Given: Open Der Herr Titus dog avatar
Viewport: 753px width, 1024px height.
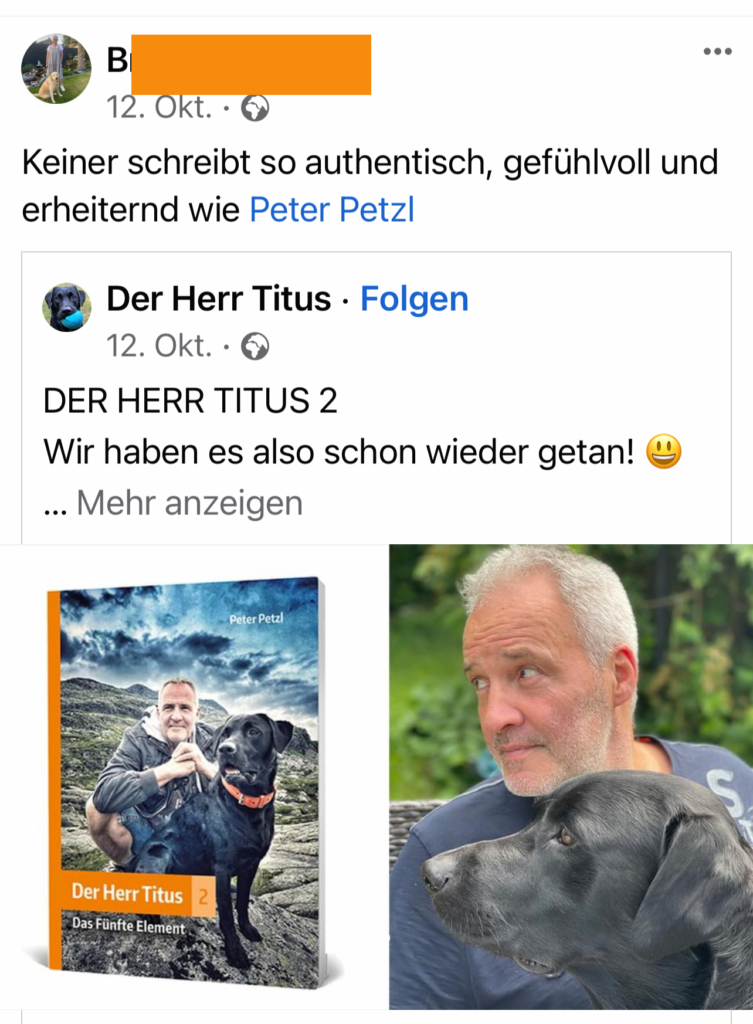Looking at the screenshot, I should pyautogui.click(x=67, y=307).
